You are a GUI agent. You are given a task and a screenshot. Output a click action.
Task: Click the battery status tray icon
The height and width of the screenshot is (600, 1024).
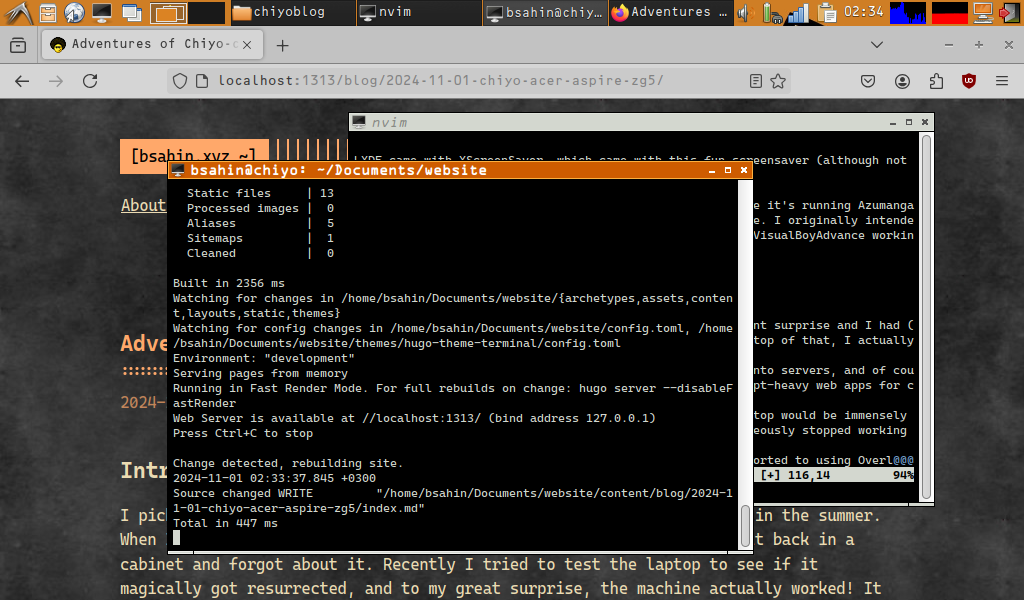point(772,12)
